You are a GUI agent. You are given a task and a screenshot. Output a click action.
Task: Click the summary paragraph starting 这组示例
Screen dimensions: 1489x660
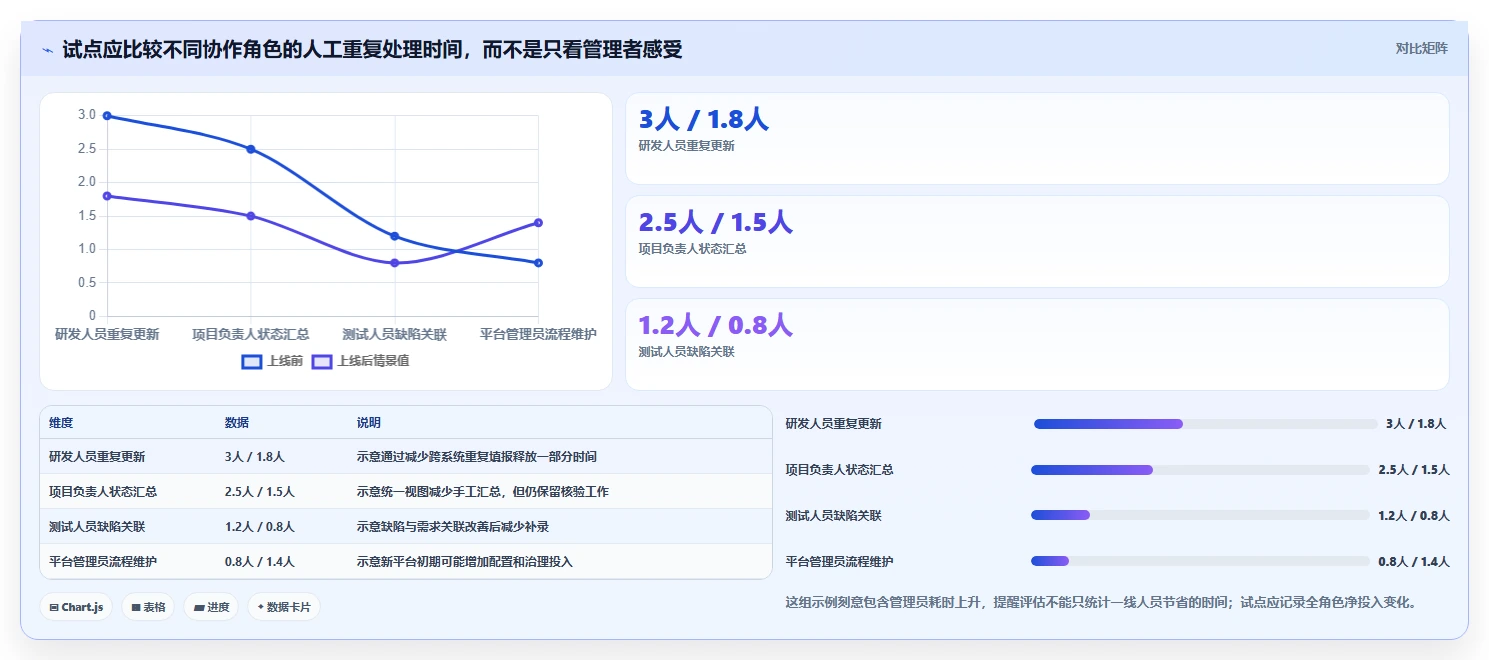pos(1101,603)
